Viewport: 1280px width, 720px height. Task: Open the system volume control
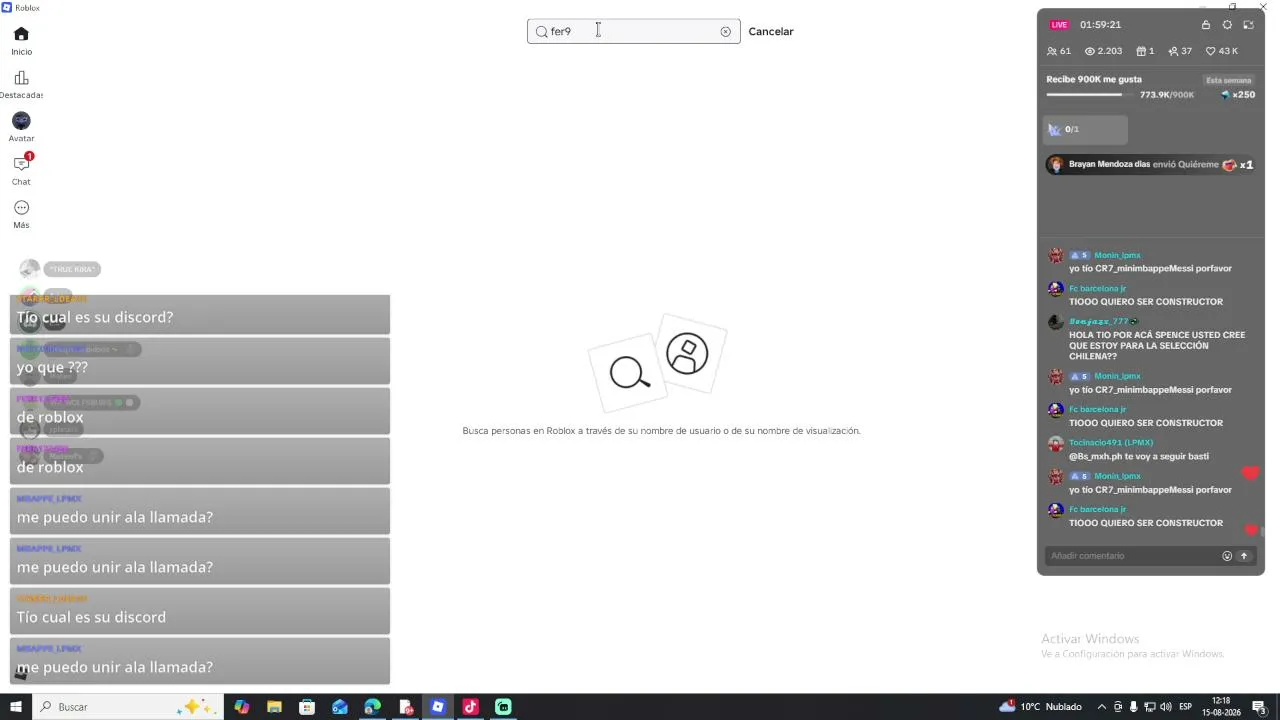(x=1165, y=707)
